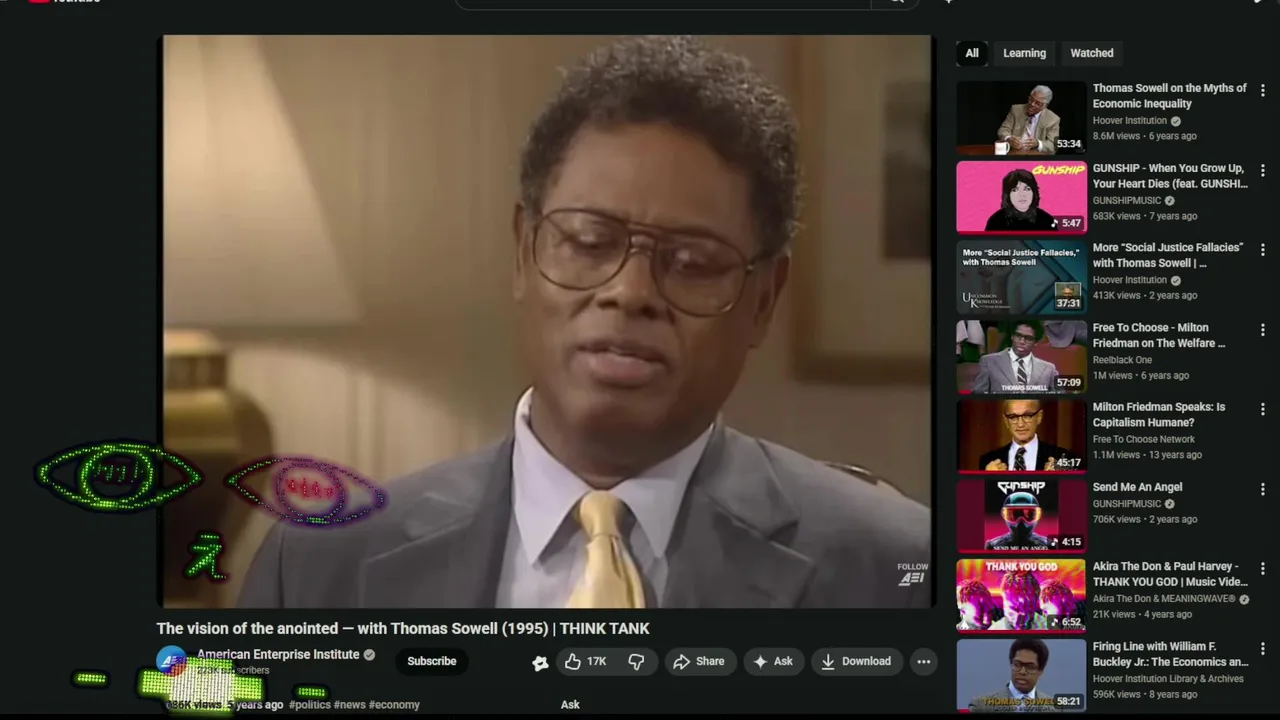Click the extension icon left of the like button
Image resolution: width=1280 pixels, height=720 pixels.
coord(540,662)
